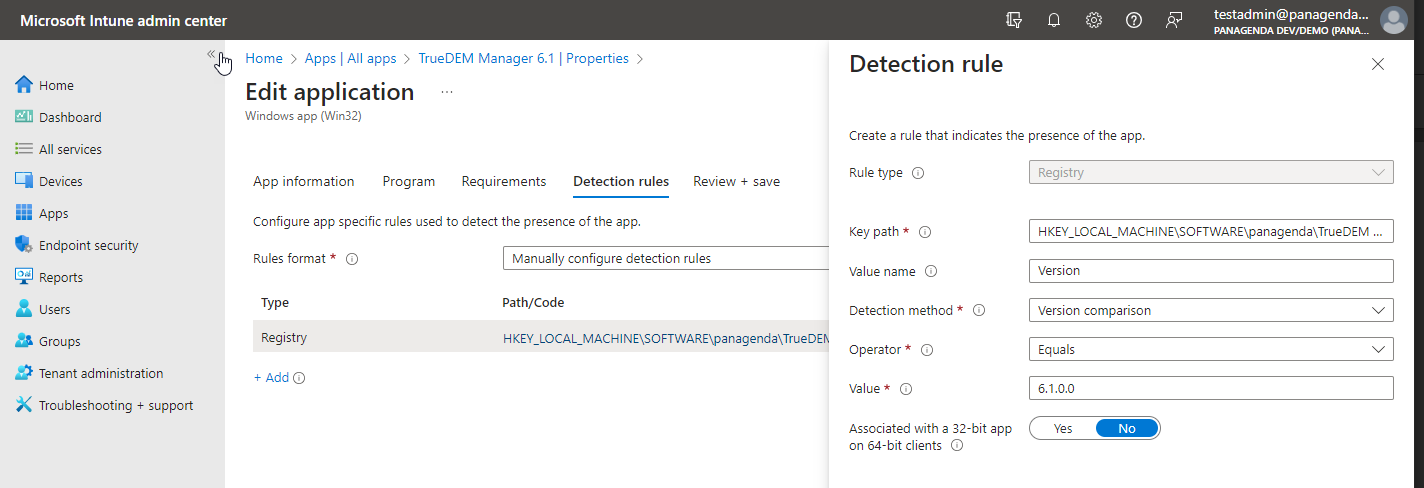The width and height of the screenshot is (1424, 488).
Task: Expand the Detection method dropdown
Action: pos(1210,310)
